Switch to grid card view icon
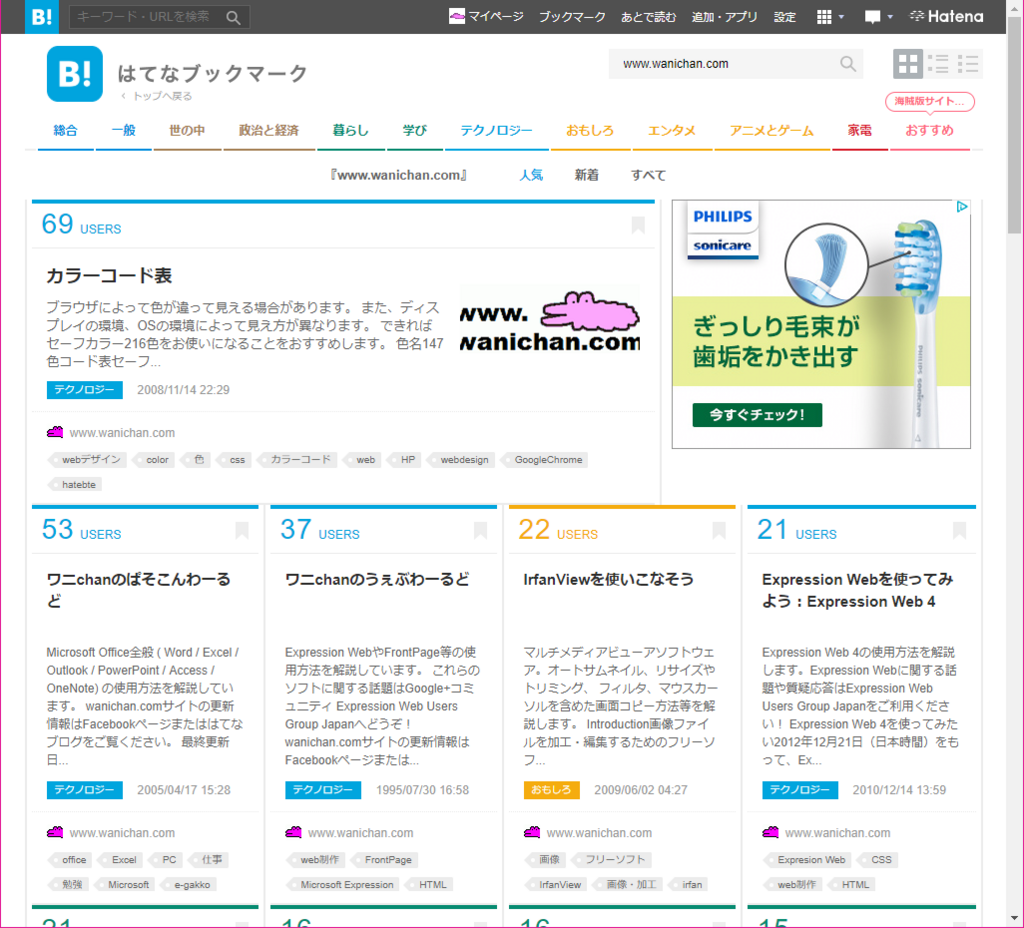The width and height of the screenshot is (1024, 928). tap(908, 63)
